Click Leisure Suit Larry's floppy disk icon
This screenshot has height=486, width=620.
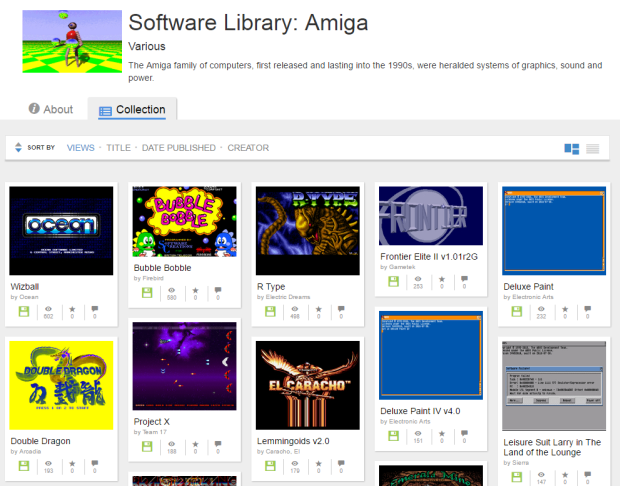coord(517,477)
